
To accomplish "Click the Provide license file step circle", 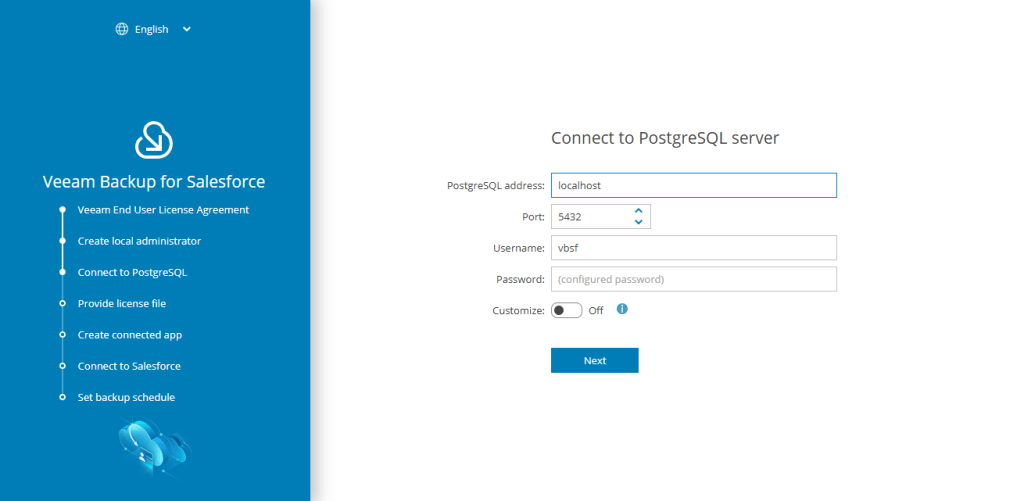I will tap(62, 303).
